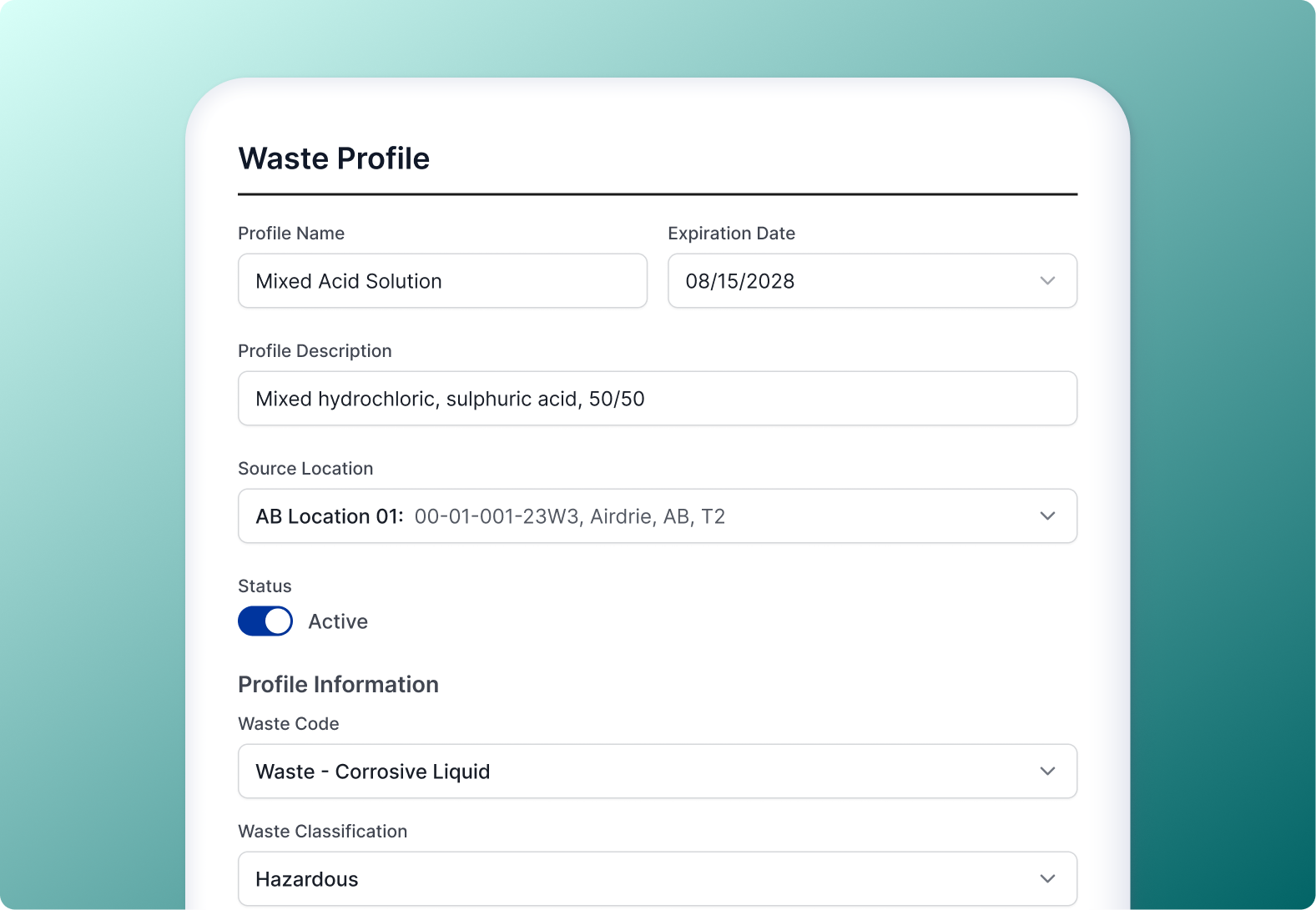Click the Waste Classification chevron arrow
The image size is (1316, 910).
[1047, 879]
